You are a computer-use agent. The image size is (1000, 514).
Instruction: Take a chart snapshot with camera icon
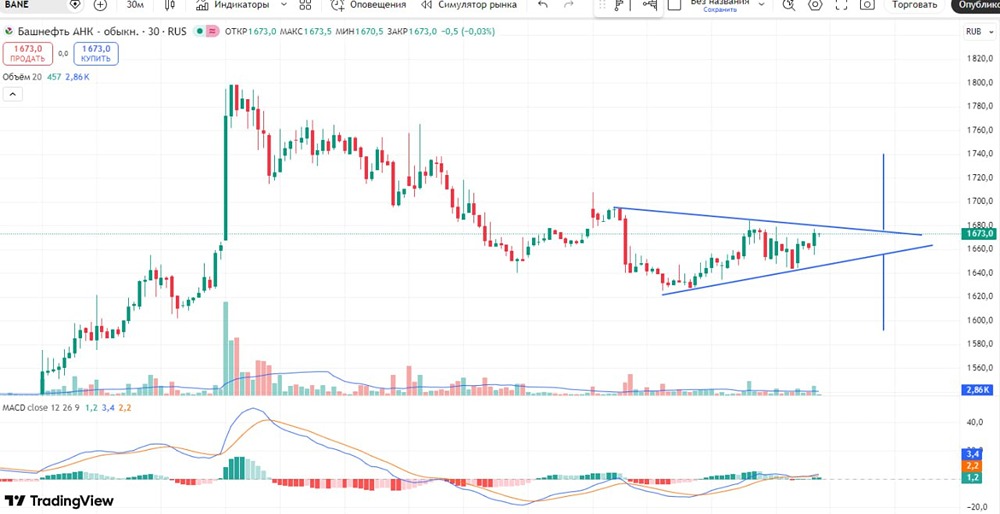[867, 4]
